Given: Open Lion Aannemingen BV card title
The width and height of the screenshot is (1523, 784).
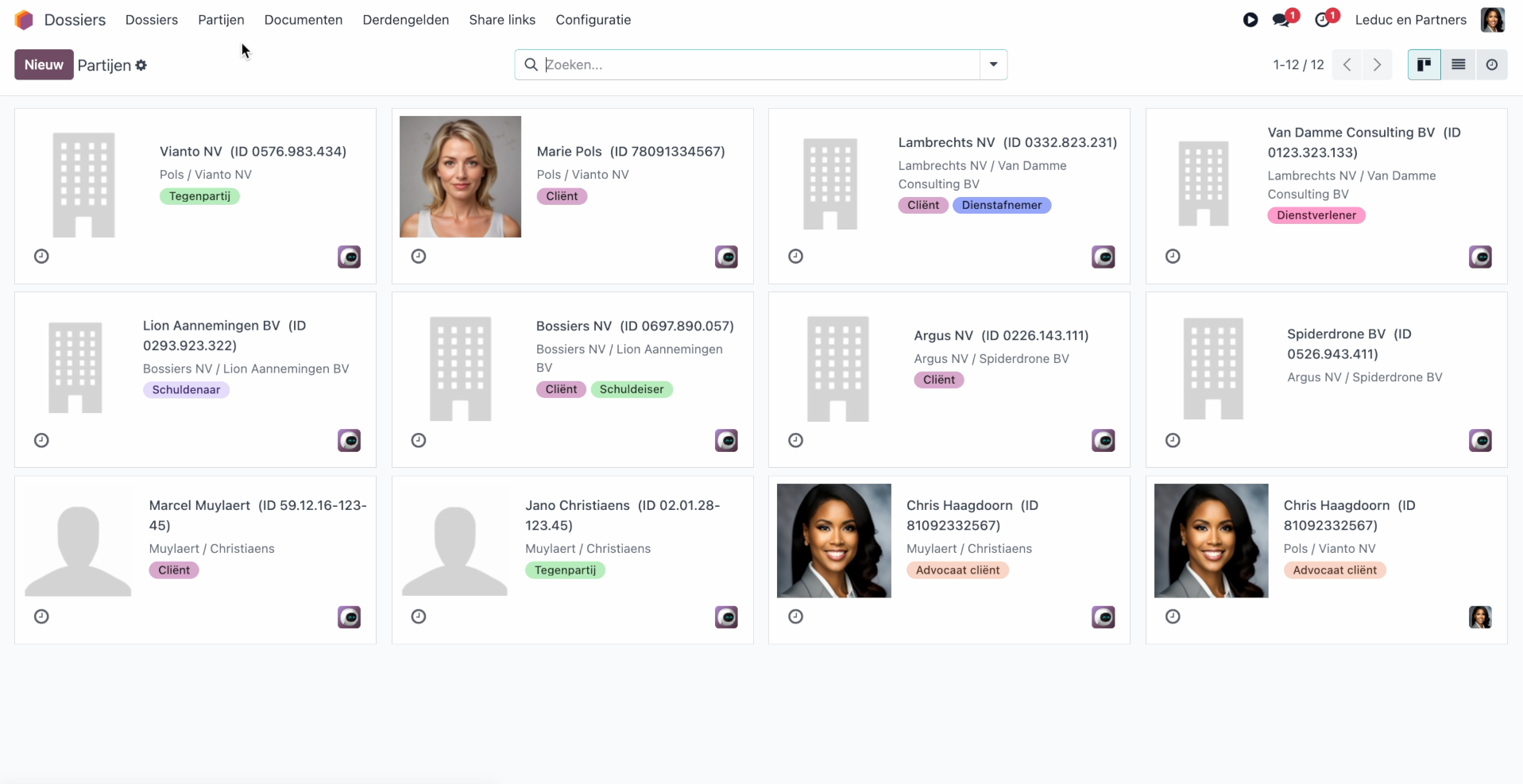Looking at the screenshot, I should point(224,335).
